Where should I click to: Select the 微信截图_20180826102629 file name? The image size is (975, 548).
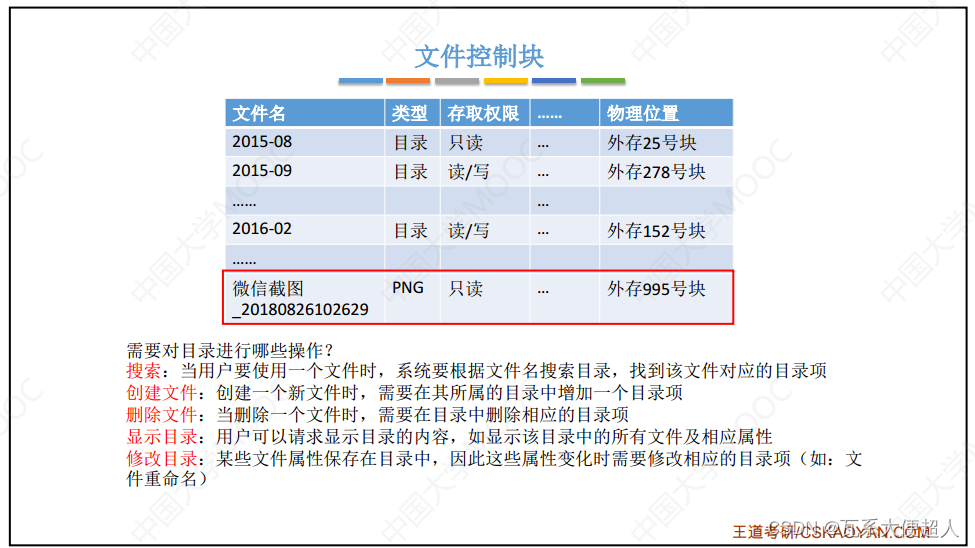click(300, 299)
